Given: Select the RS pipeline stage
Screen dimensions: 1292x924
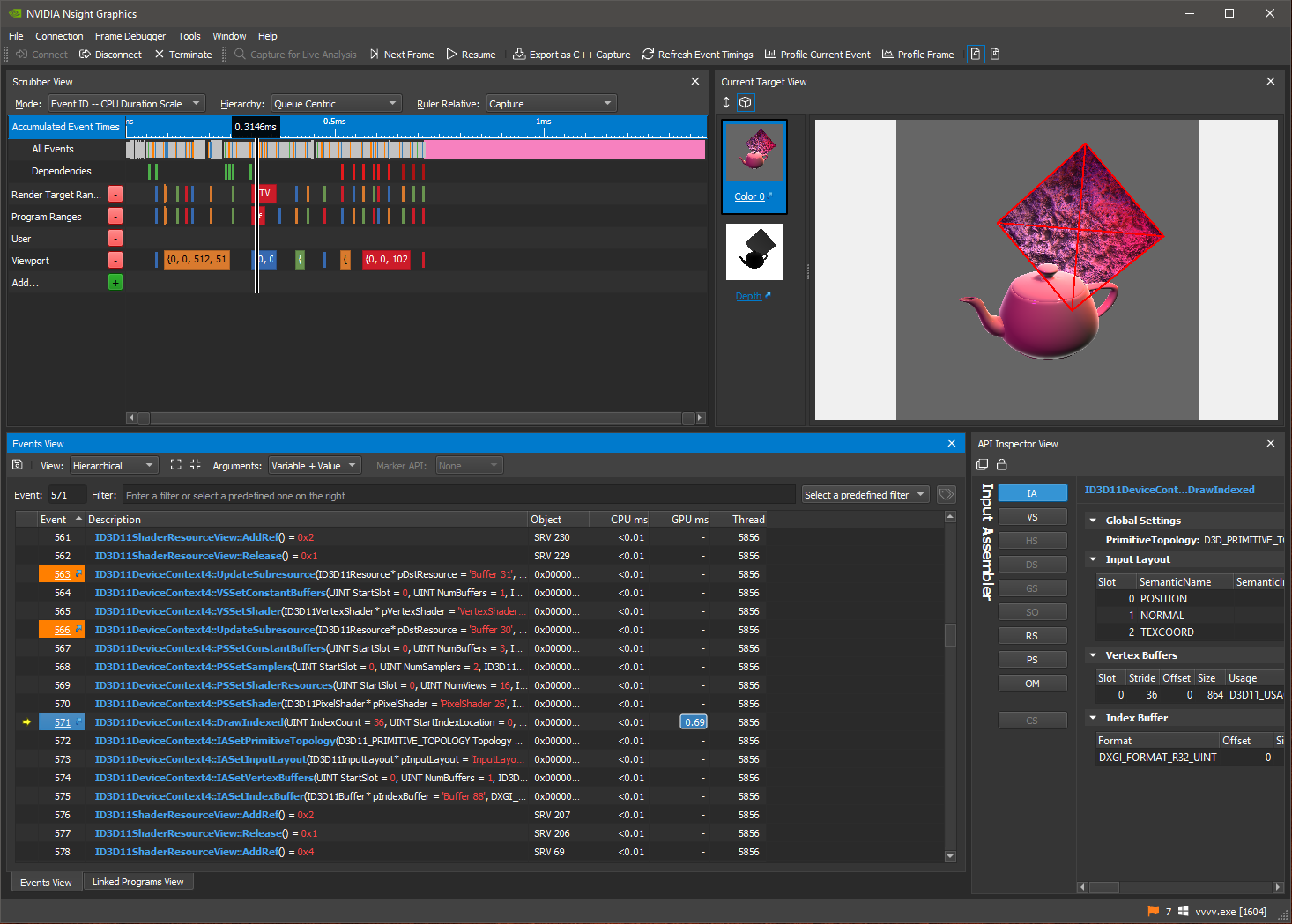Looking at the screenshot, I should [1033, 636].
